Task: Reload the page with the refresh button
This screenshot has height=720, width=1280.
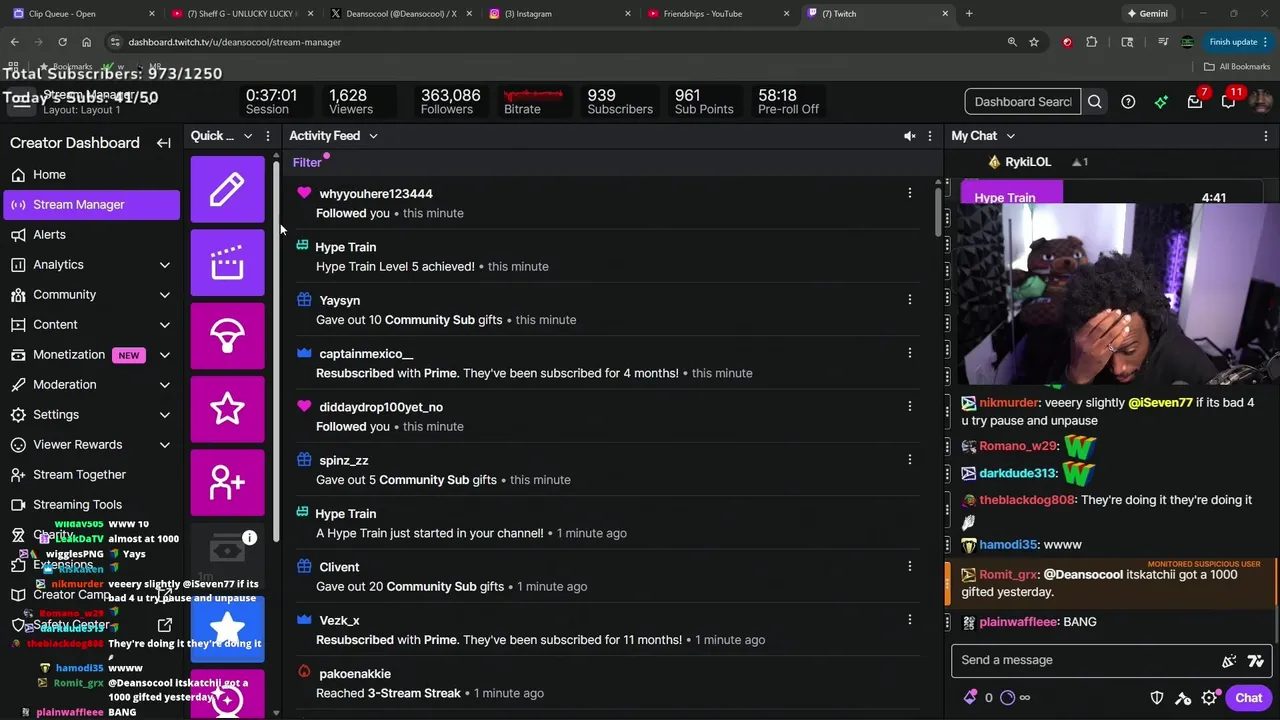Action: click(62, 42)
